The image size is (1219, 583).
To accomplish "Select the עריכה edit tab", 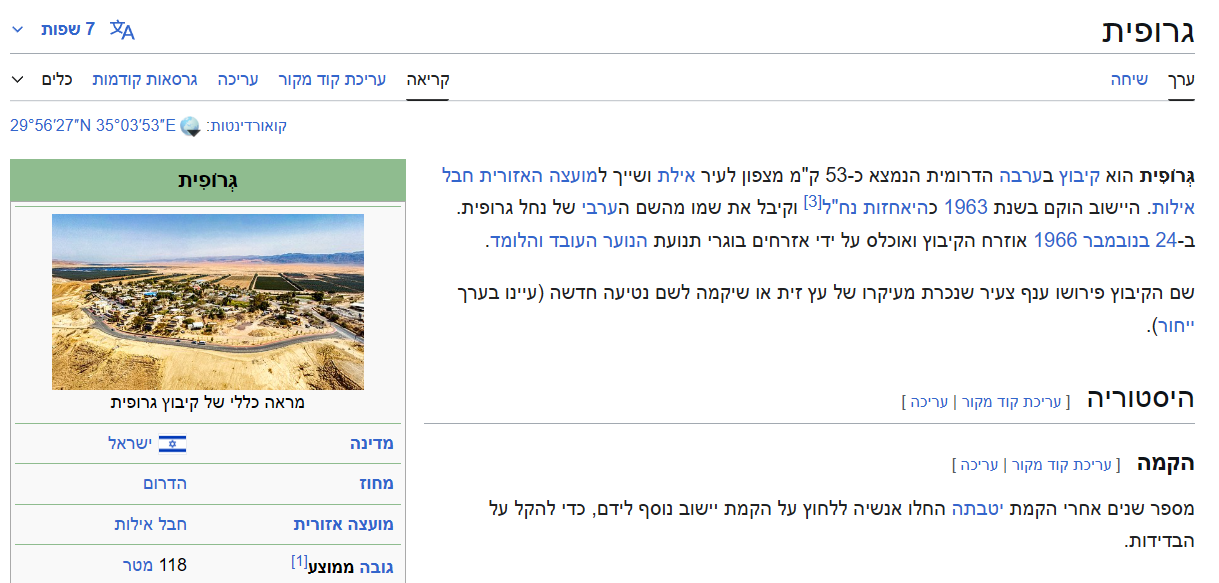I will point(238,79).
